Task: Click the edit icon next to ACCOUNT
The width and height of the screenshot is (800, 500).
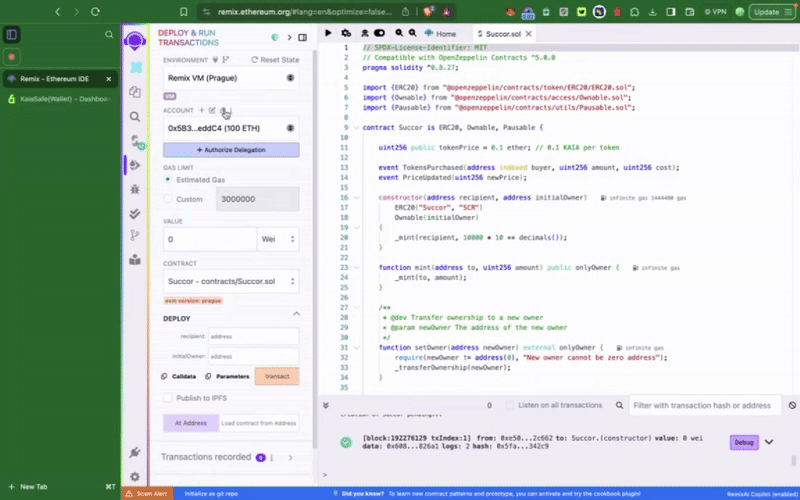Action: click(212, 110)
